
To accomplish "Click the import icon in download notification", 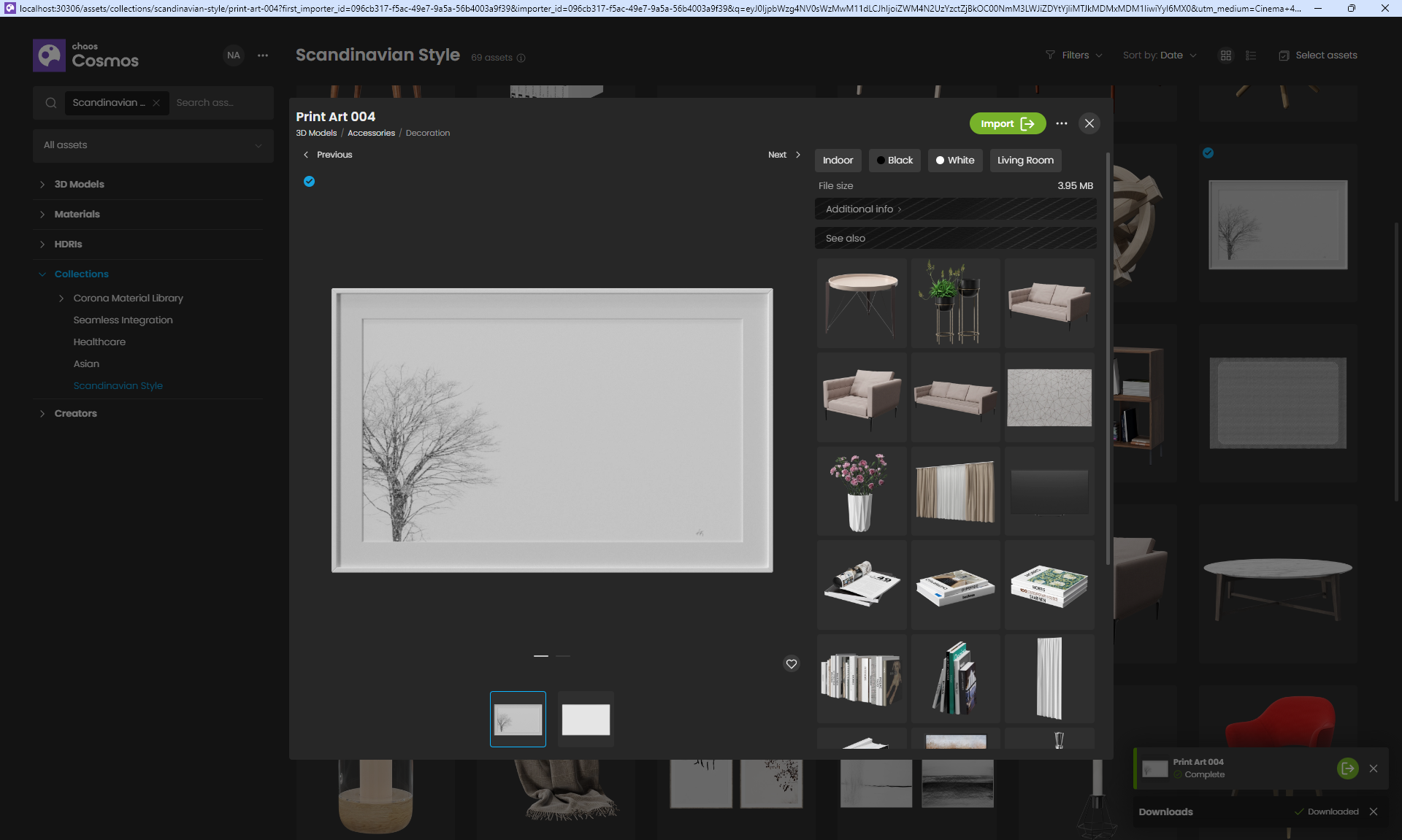I will [x=1347, y=768].
